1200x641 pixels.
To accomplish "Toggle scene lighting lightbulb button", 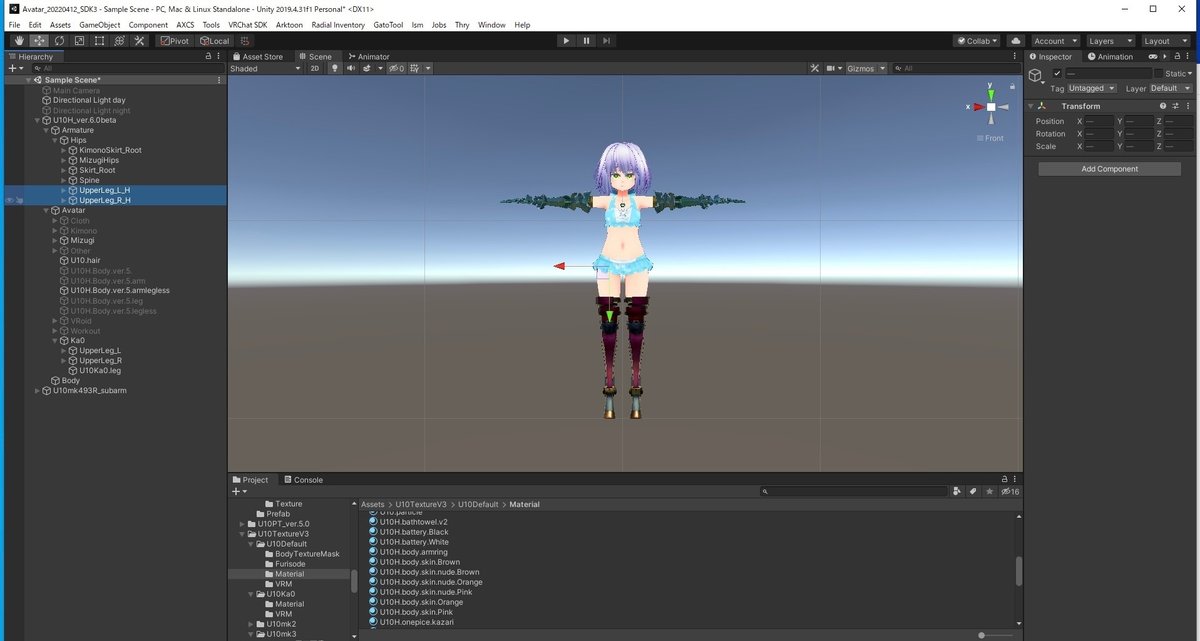I will coord(335,68).
